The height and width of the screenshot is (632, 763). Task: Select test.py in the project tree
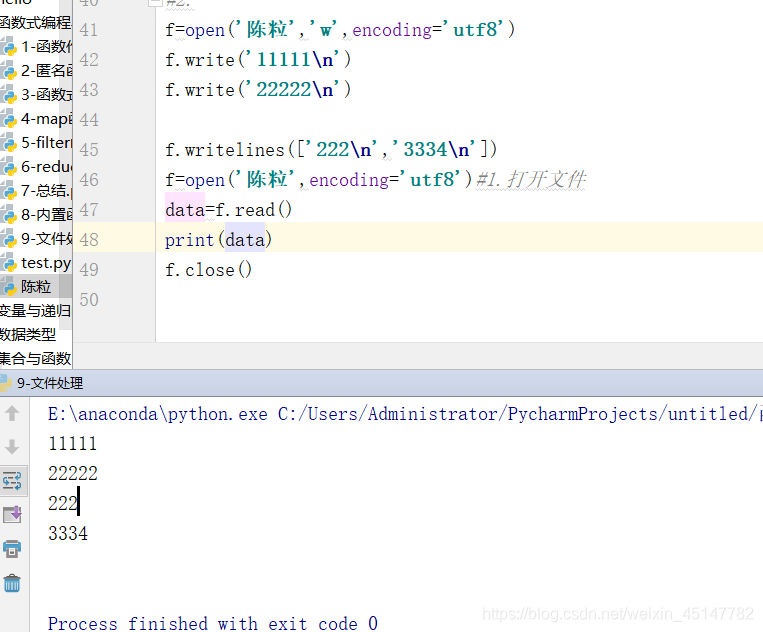click(x=46, y=263)
